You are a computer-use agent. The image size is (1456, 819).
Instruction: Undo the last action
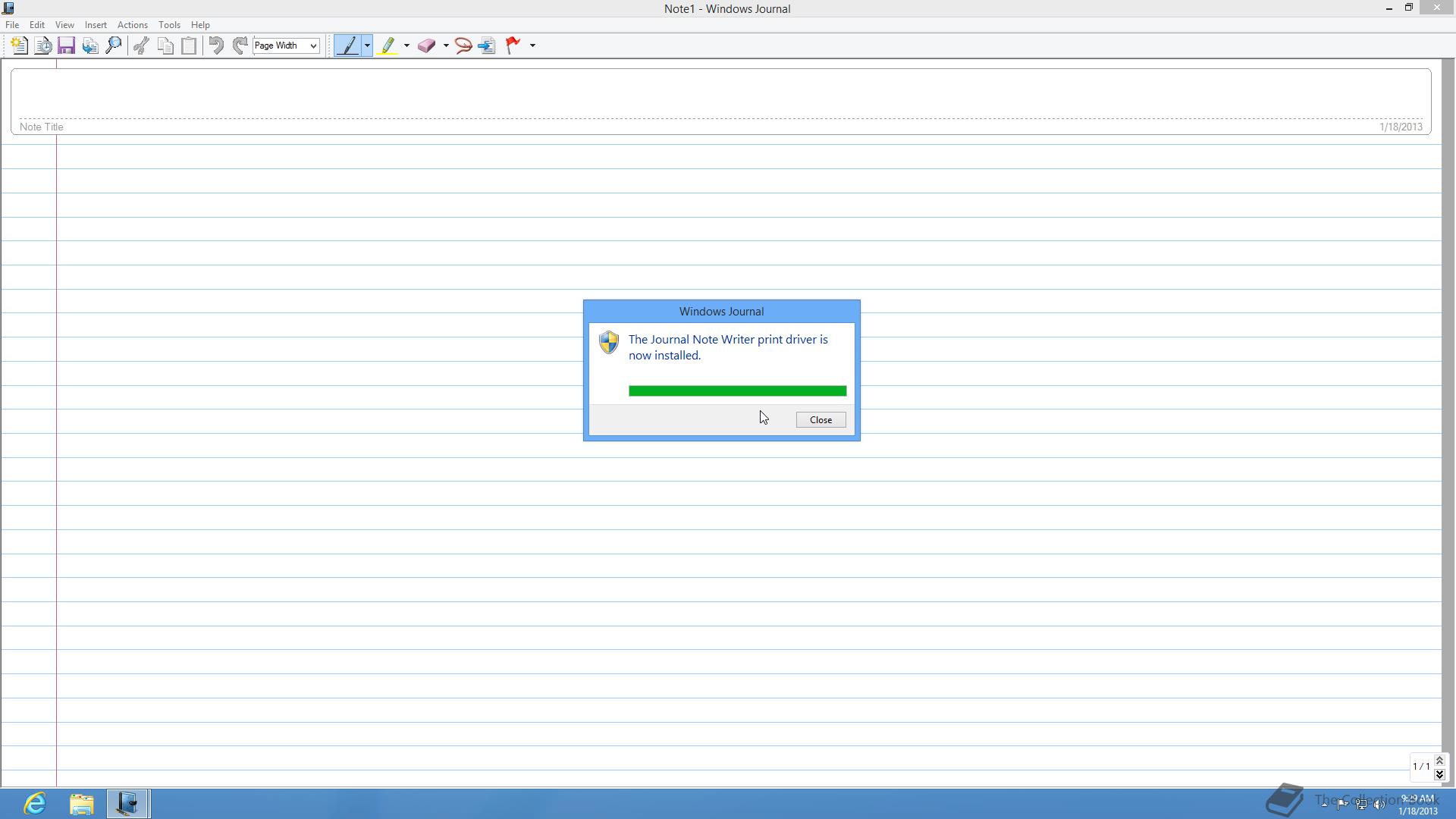216,45
